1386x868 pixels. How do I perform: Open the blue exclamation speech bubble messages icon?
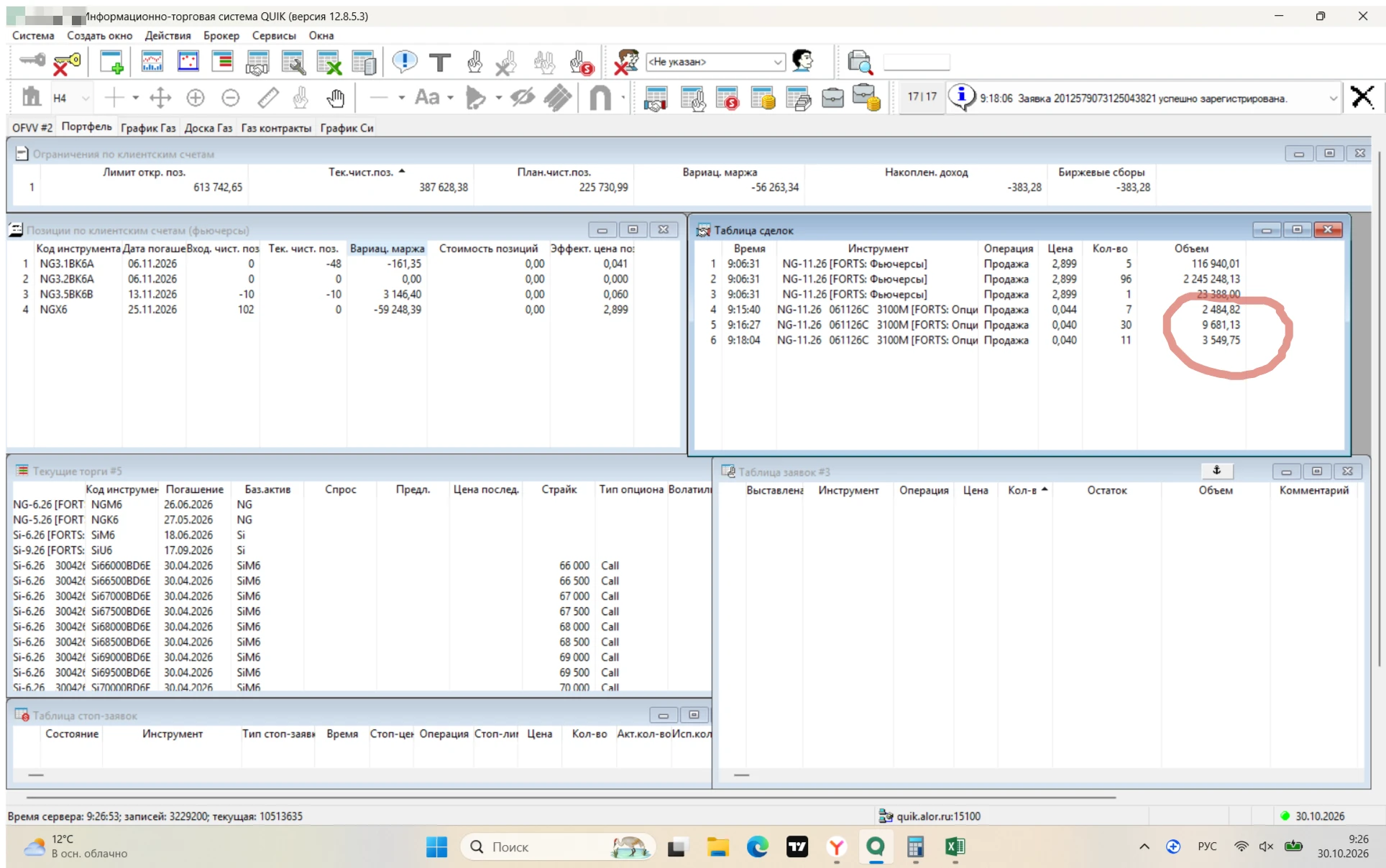click(x=405, y=62)
